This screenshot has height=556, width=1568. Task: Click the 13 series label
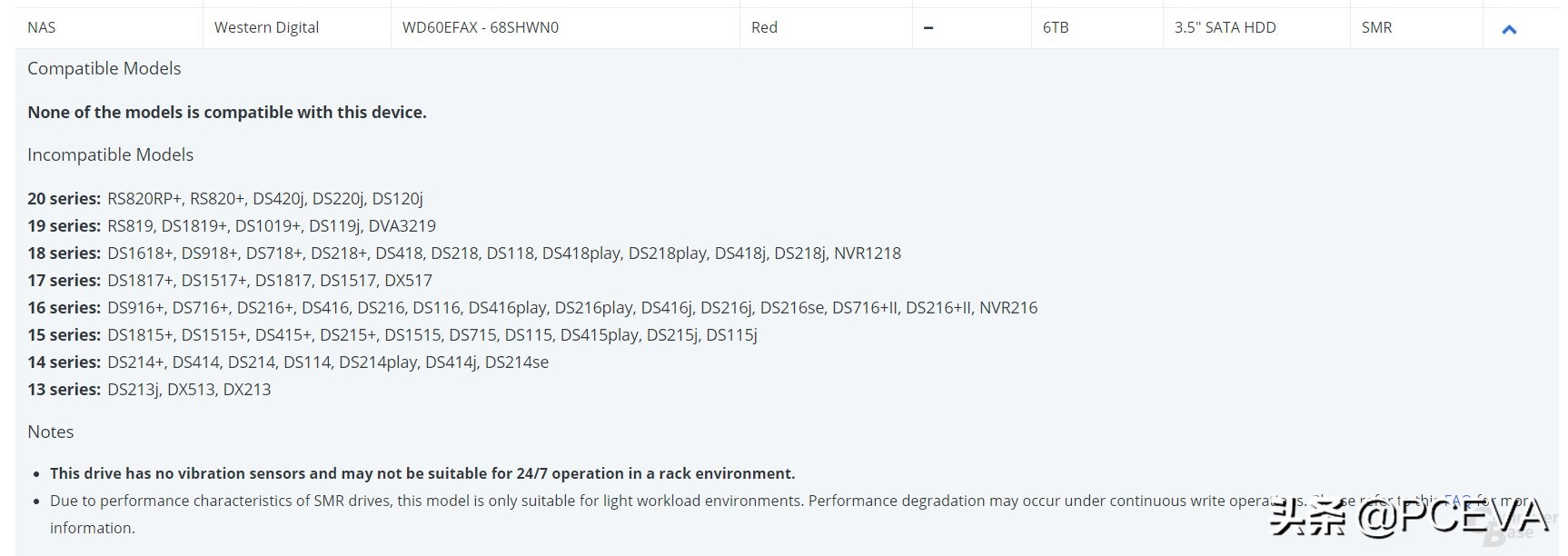coord(64,389)
